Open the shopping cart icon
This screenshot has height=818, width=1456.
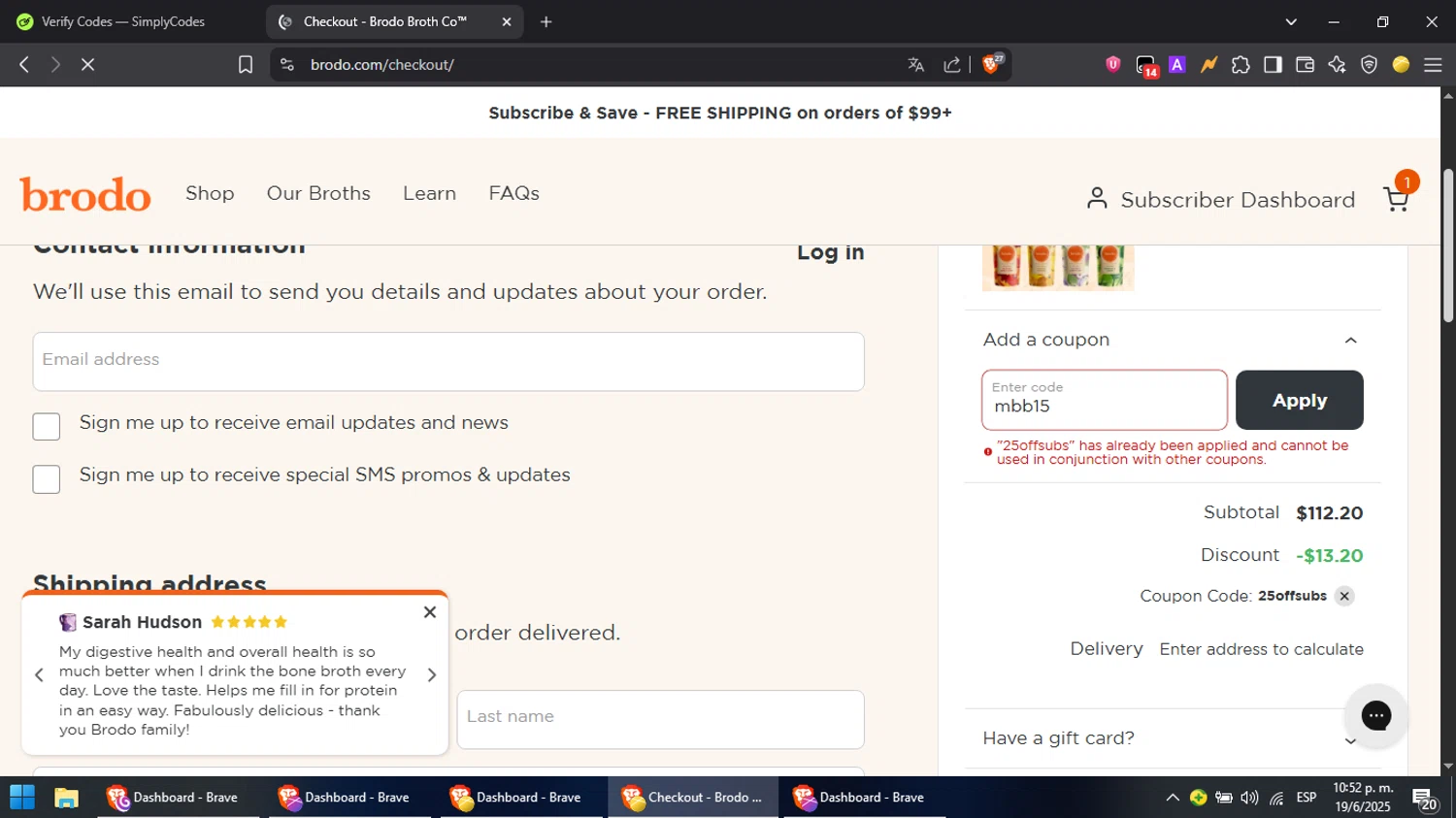point(1396,199)
